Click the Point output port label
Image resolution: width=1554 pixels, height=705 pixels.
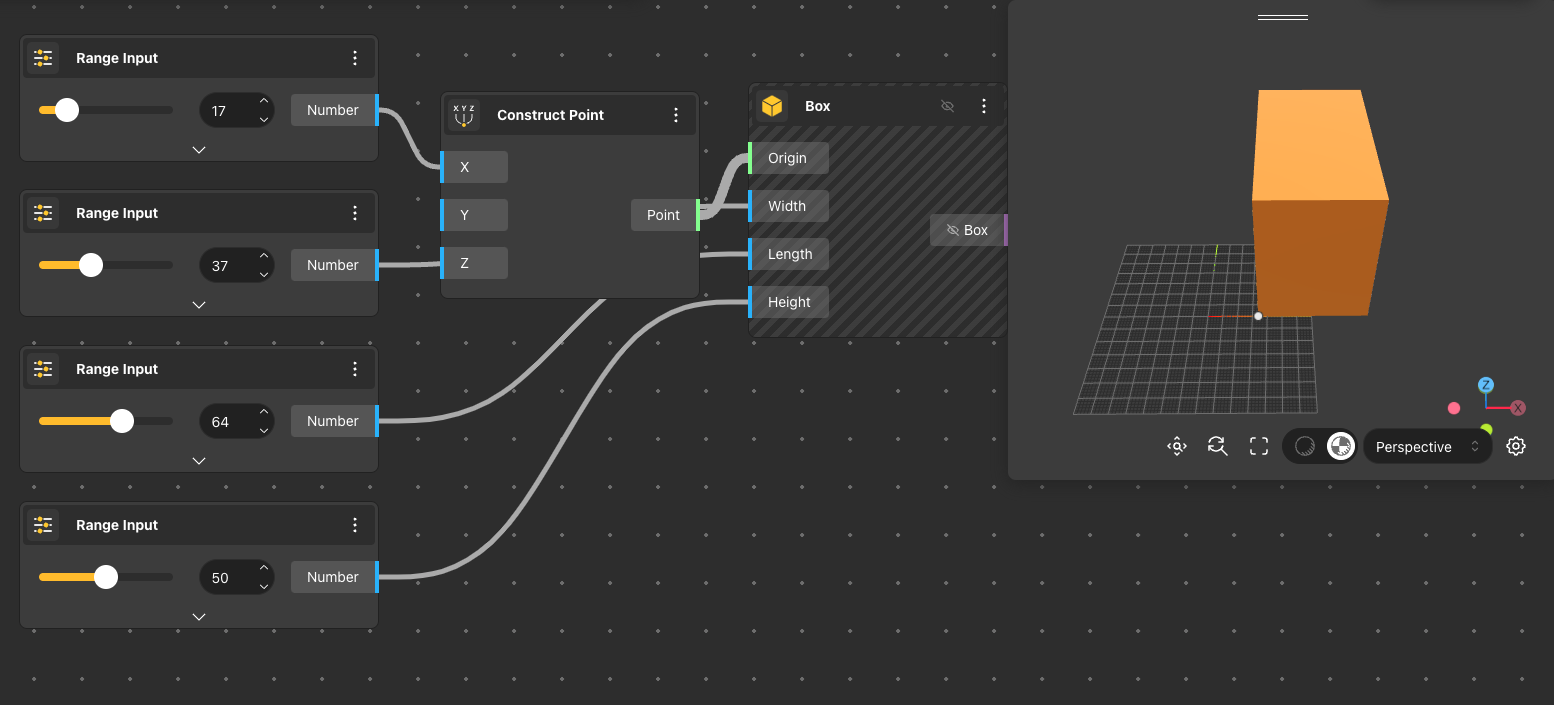pyautogui.click(x=663, y=215)
